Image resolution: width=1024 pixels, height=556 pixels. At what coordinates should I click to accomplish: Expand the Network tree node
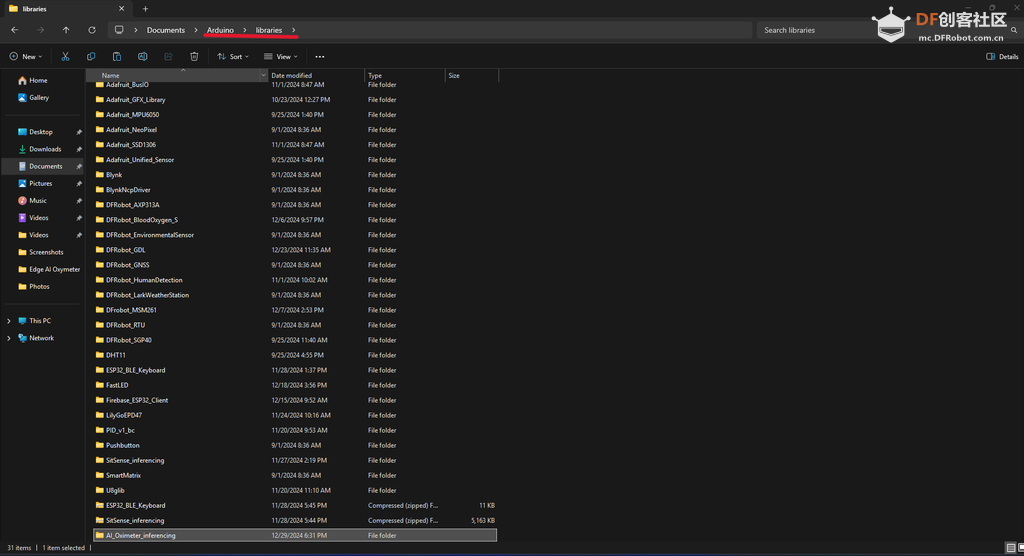[8, 338]
